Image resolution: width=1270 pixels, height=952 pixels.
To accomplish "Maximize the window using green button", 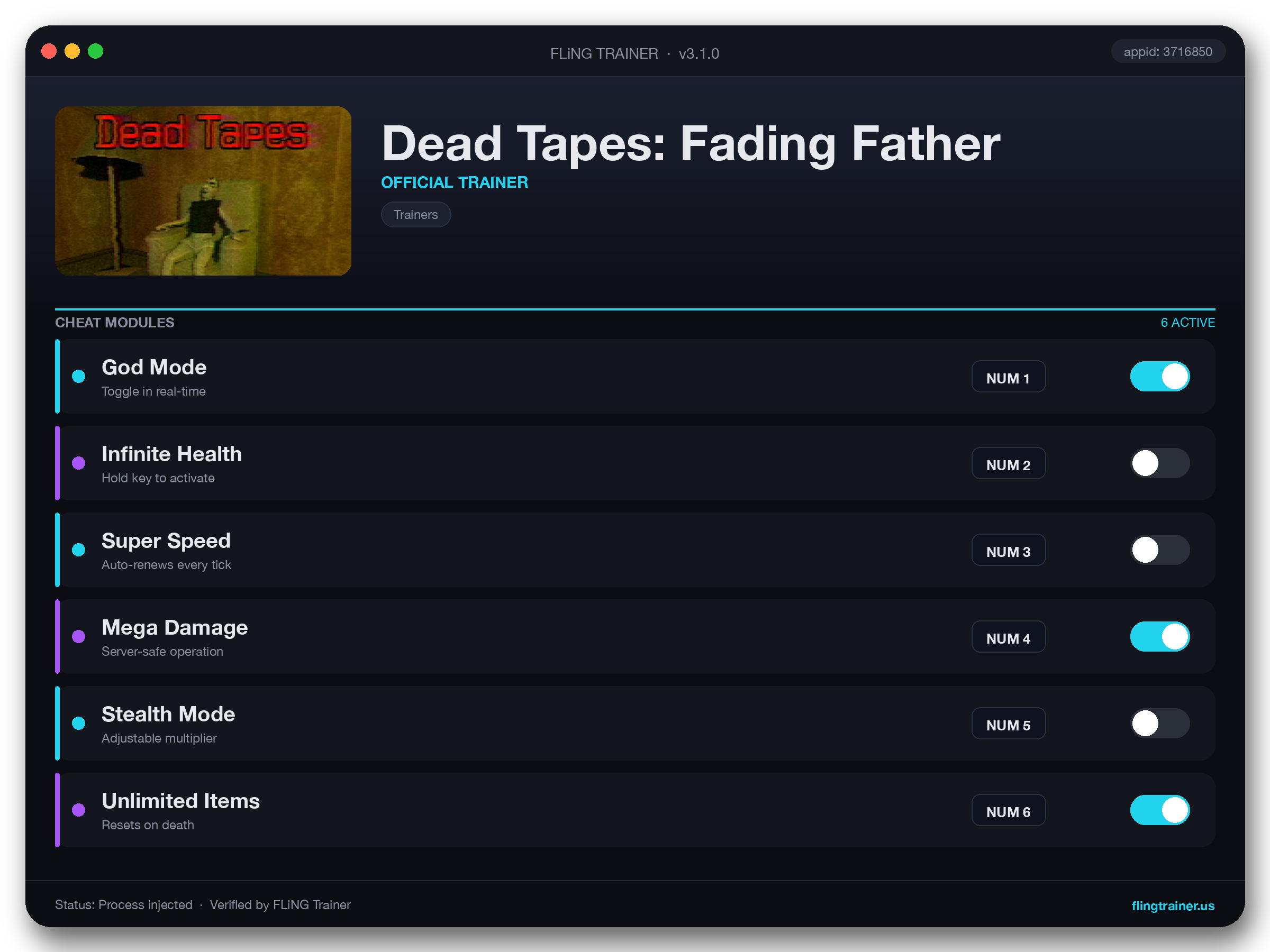I will [x=96, y=51].
